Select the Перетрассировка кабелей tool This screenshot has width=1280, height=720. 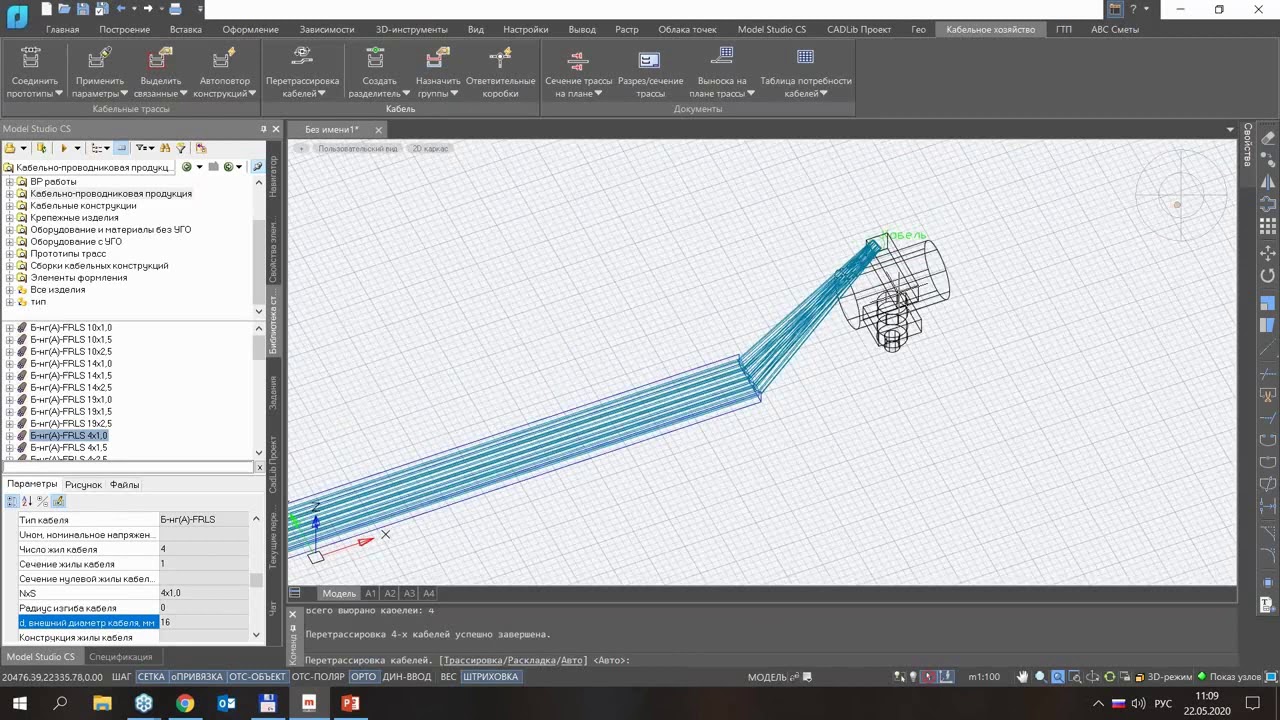pos(302,70)
